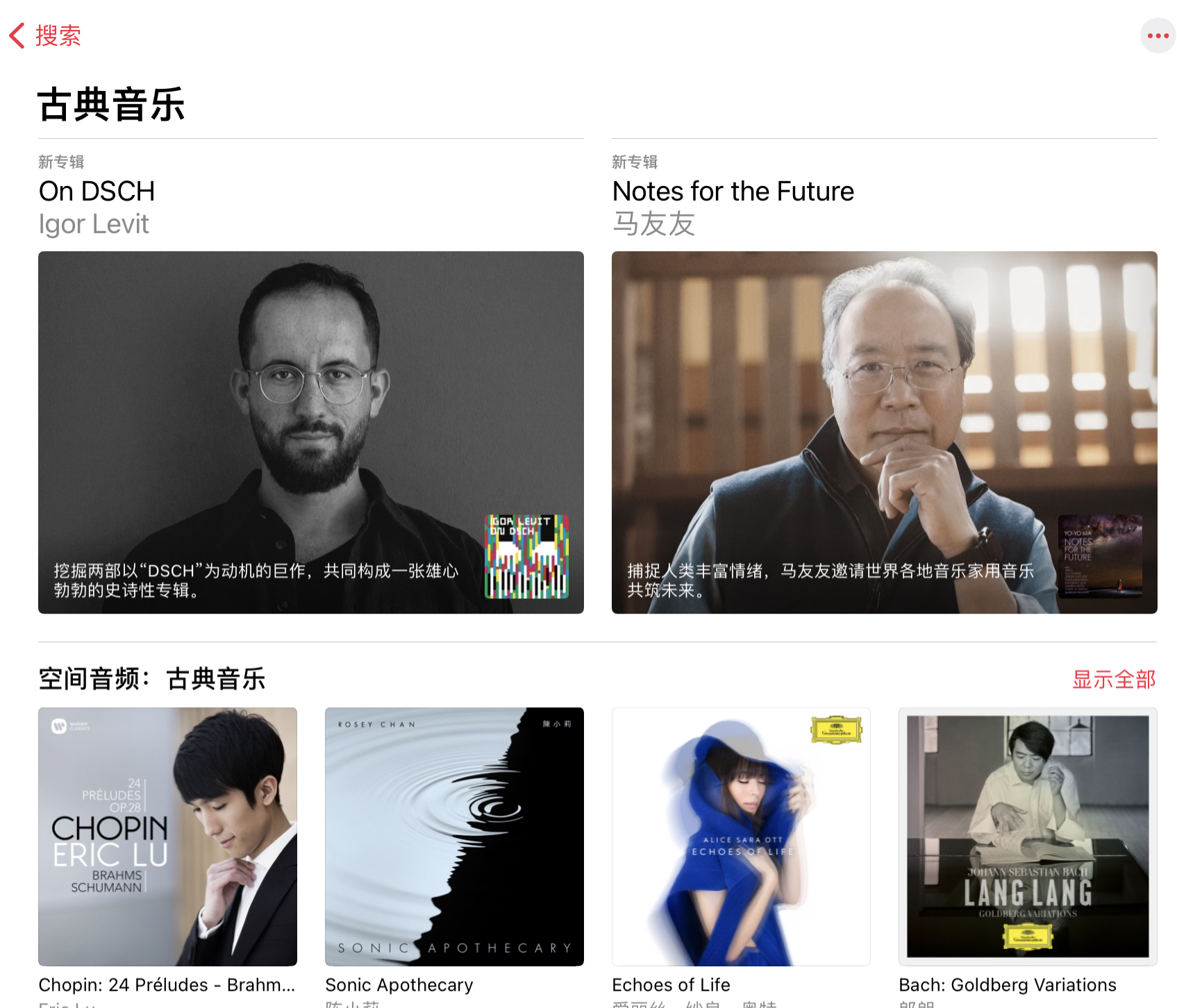Open the Bach: Goldberg Variations title text
Image resolution: width=1177 pixels, height=1008 pixels.
[x=1008, y=985]
